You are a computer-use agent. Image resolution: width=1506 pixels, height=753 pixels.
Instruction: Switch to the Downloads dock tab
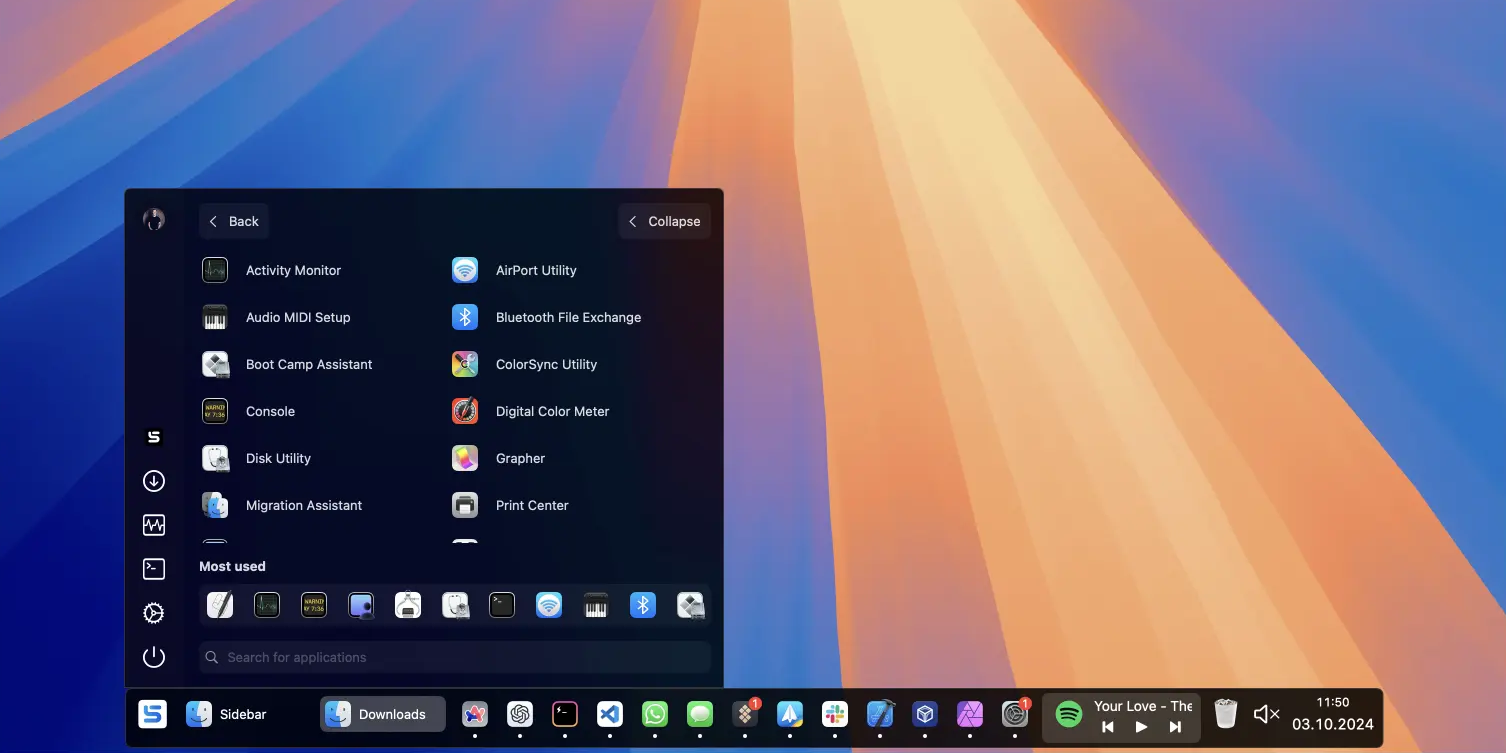(x=382, y=714)
